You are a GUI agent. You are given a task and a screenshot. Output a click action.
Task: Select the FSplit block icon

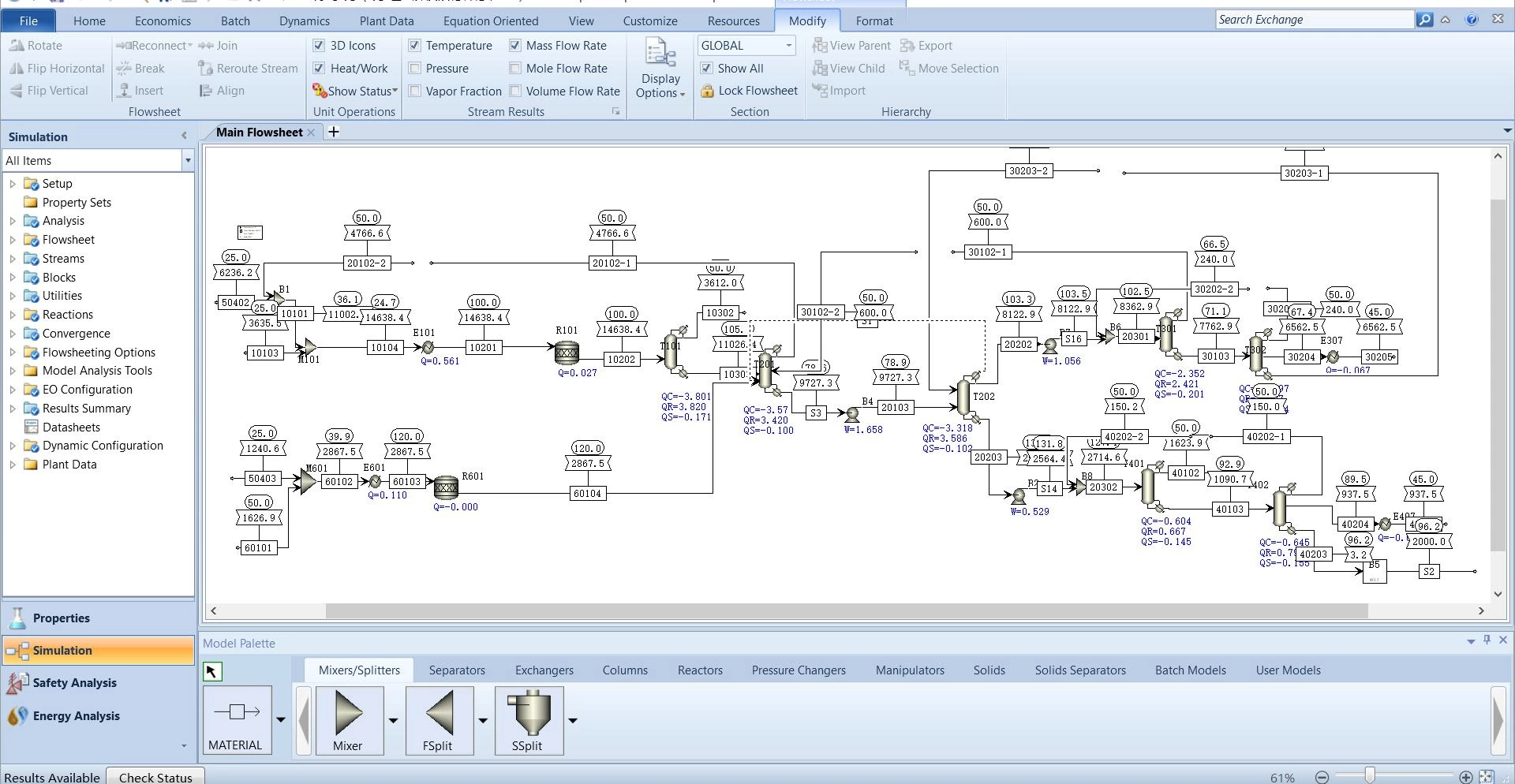[x=438, y=713]
